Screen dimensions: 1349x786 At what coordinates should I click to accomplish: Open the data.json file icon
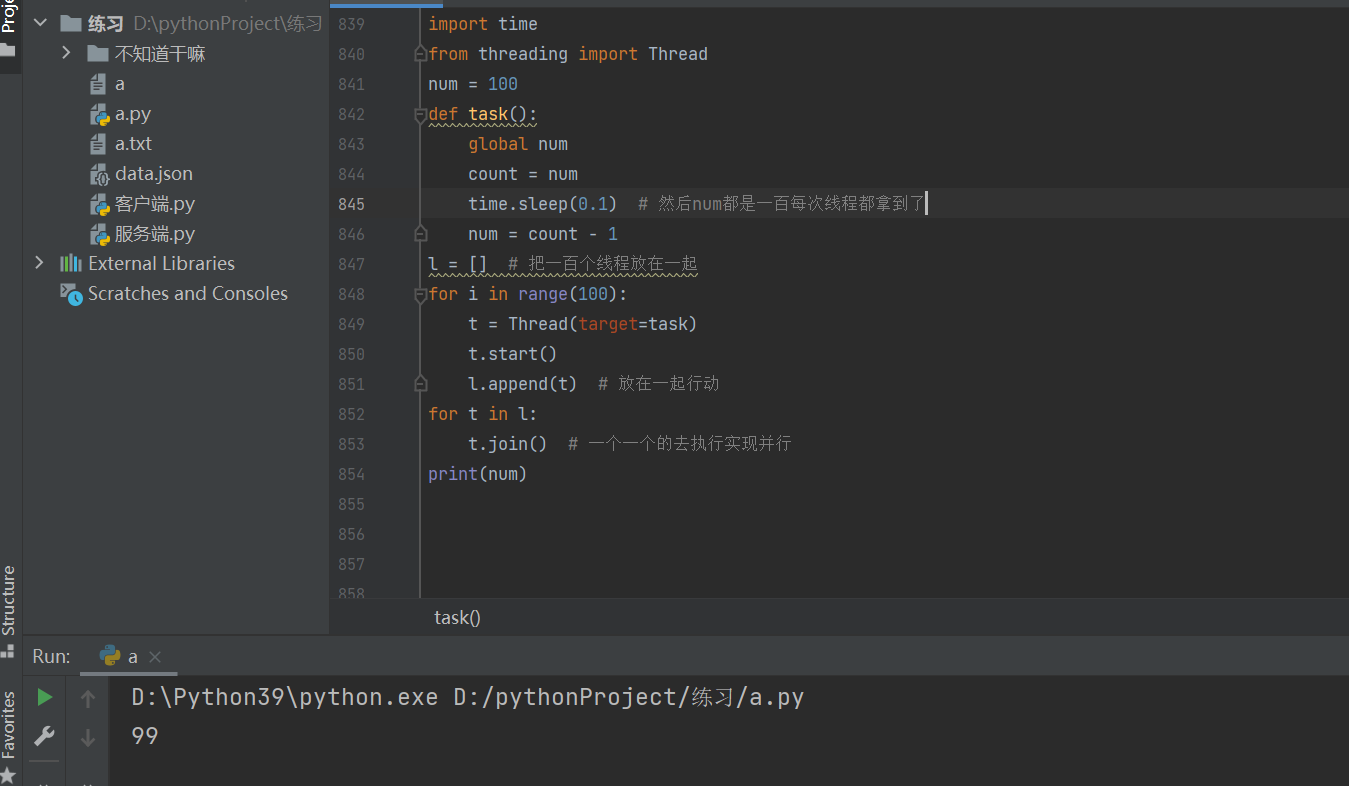point(98,174)
